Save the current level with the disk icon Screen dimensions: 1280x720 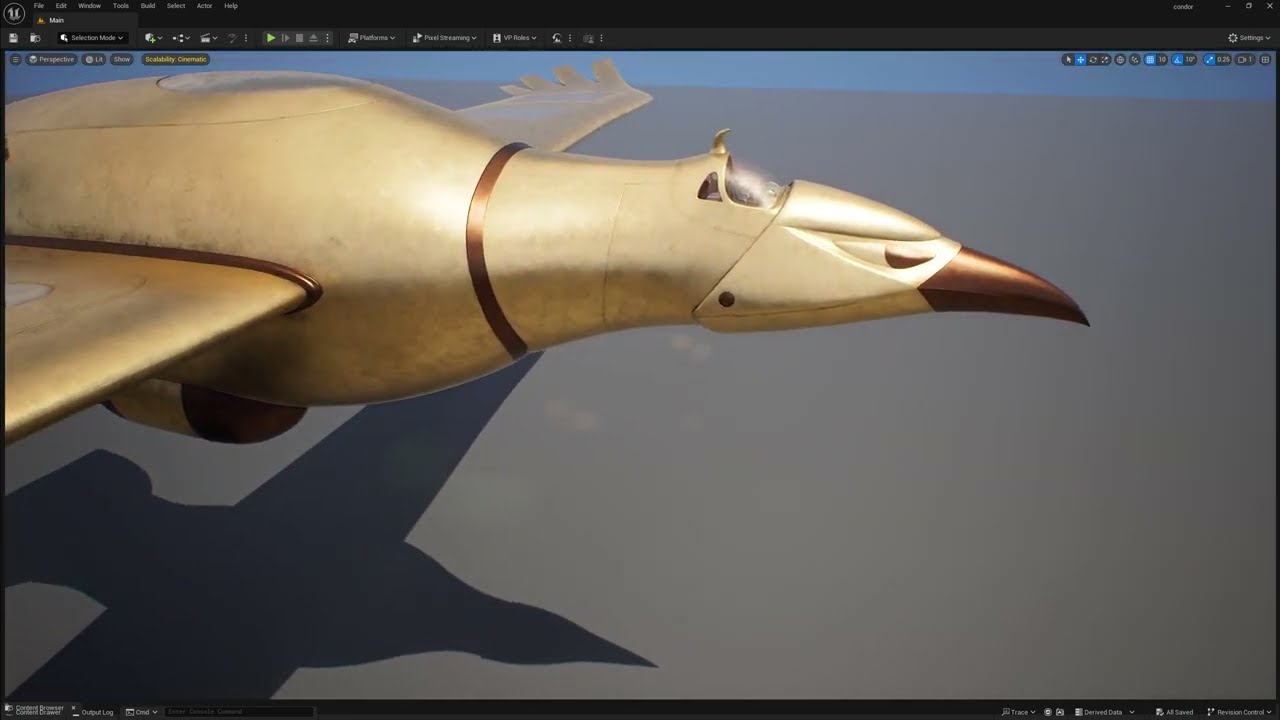(x=13, y=38)
